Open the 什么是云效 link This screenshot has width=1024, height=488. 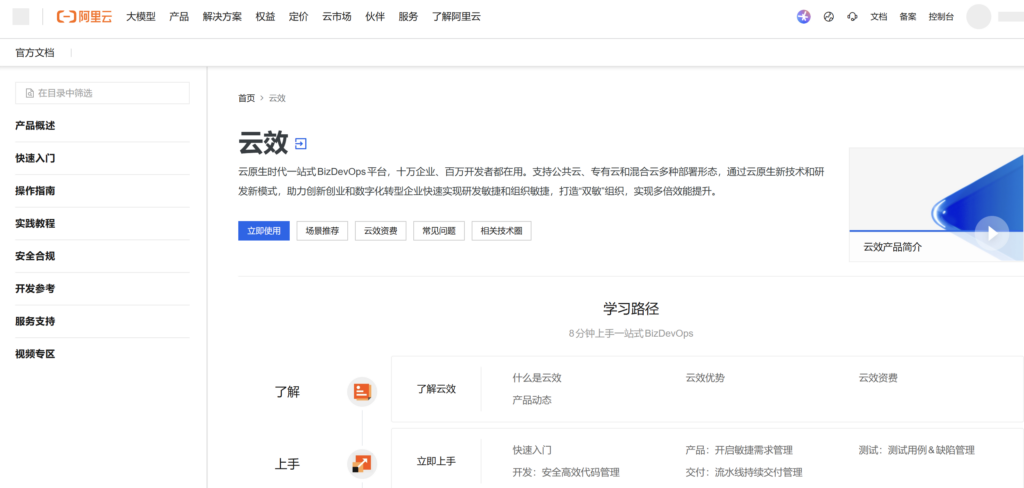[x=537, y=378]
